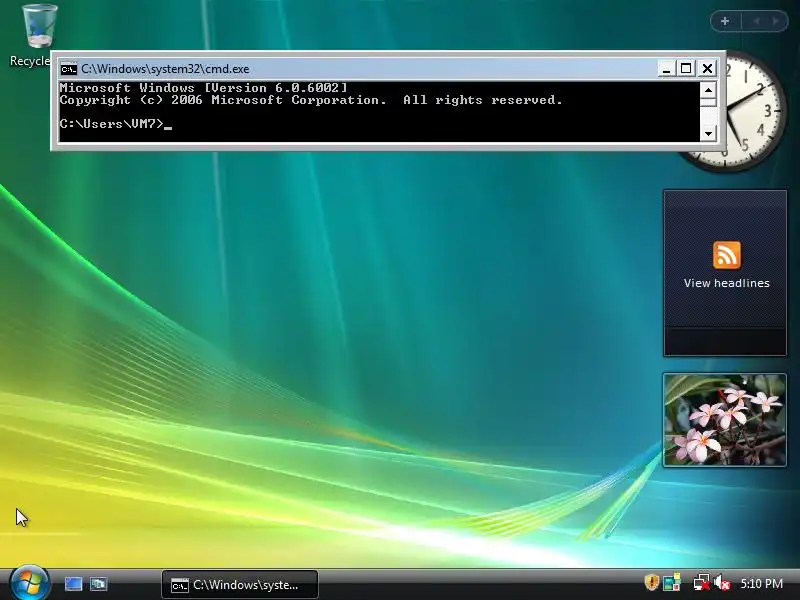Viewport: 800px width, 600px height.
Task: Open the Start menu orb
Action: point(29,583)
